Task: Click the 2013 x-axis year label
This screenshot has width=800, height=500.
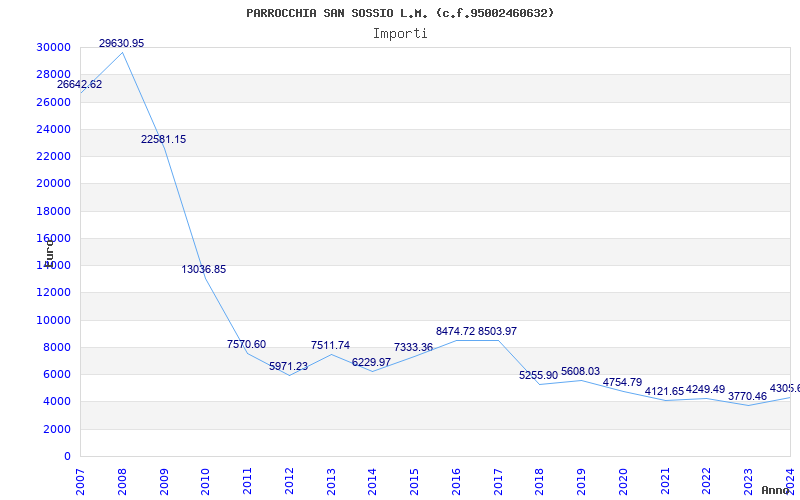Action: (331, 481)
